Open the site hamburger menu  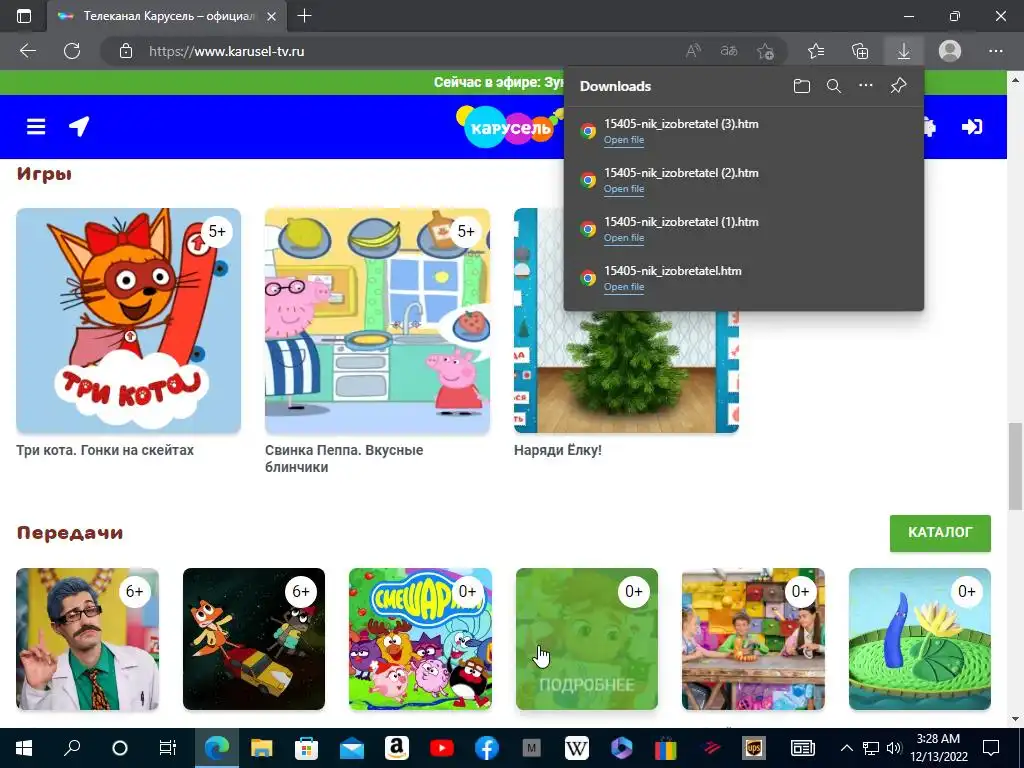pyautogui.click(x=36, y=126)
